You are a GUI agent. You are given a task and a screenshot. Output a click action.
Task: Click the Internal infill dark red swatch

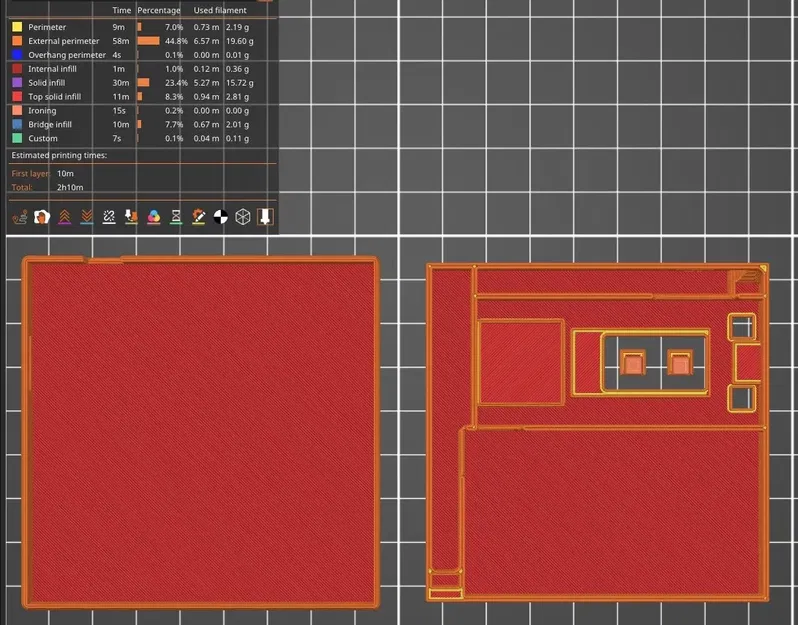pos(17,69)
